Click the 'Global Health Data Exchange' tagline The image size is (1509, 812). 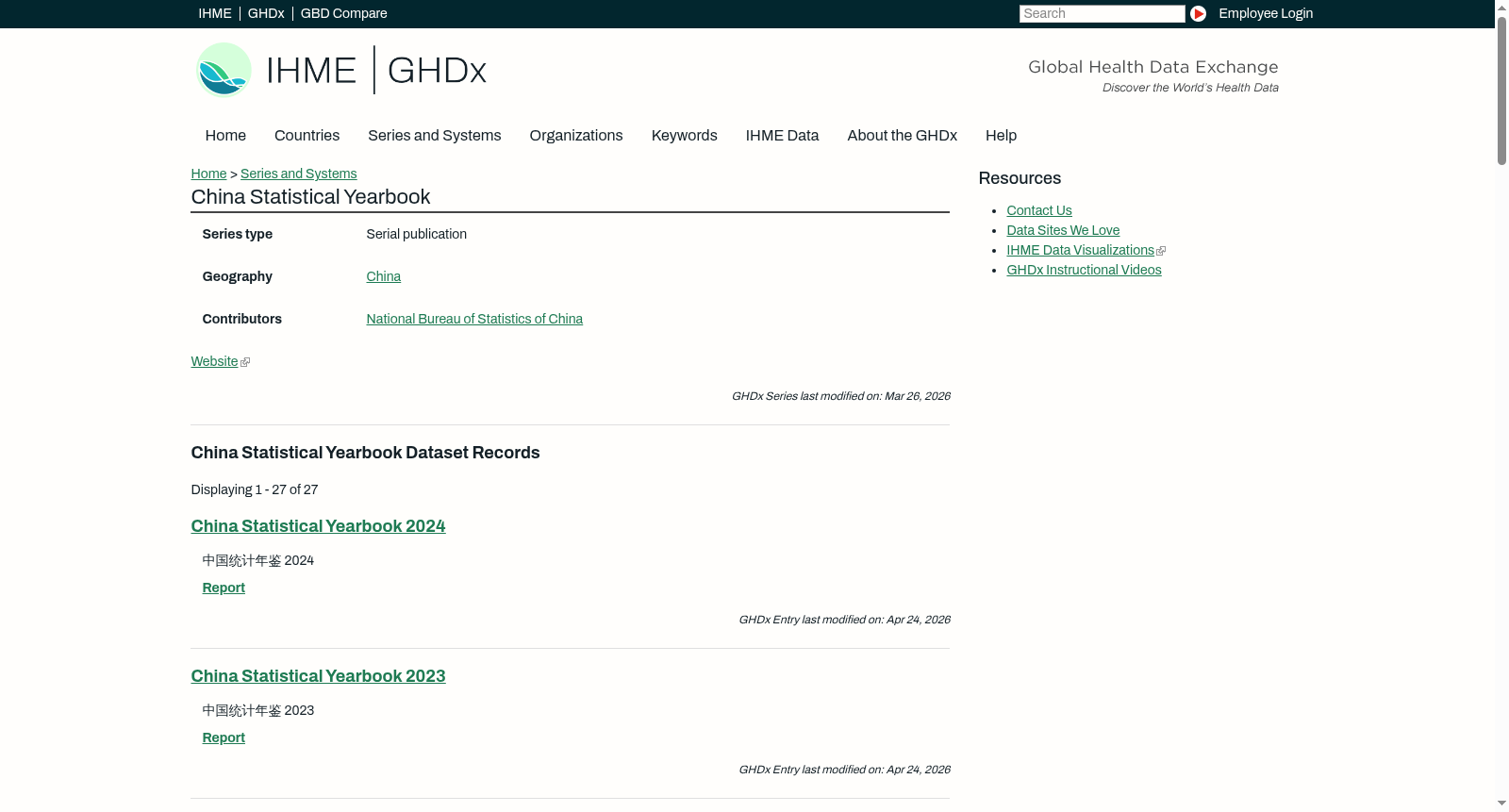[x=1152, y=67]
